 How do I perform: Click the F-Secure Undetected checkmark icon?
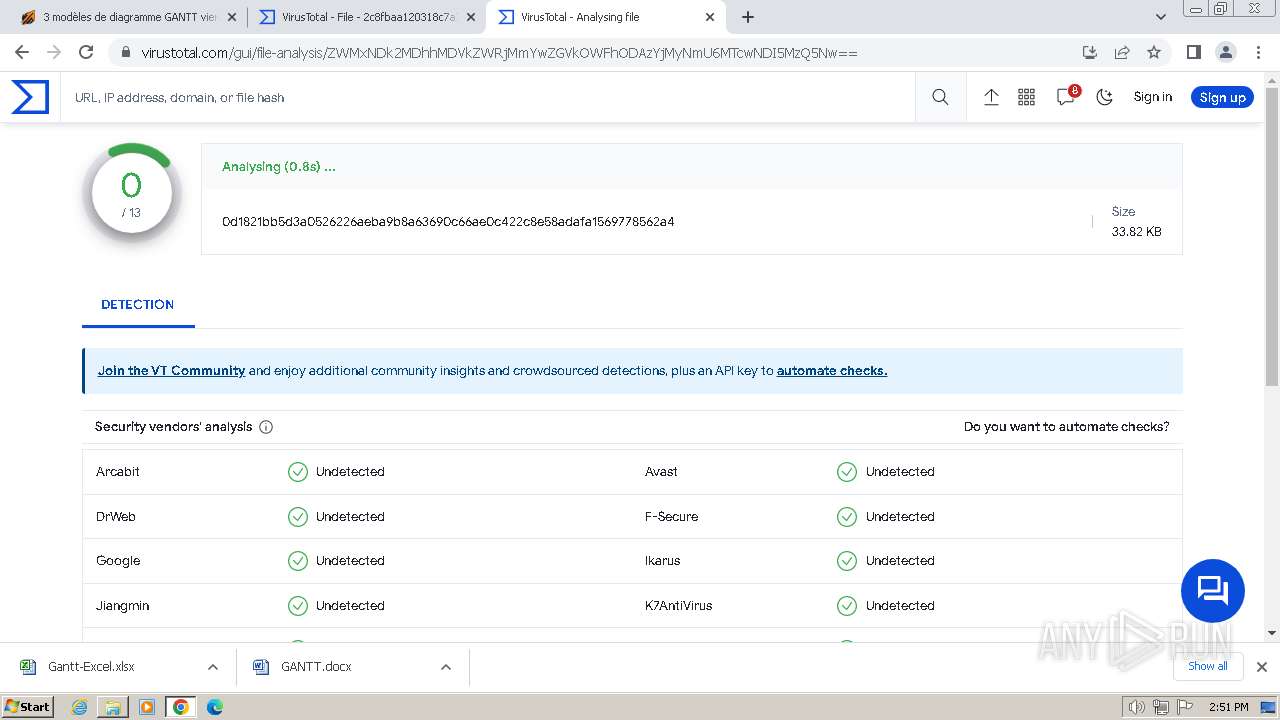[x=847, y=517]
